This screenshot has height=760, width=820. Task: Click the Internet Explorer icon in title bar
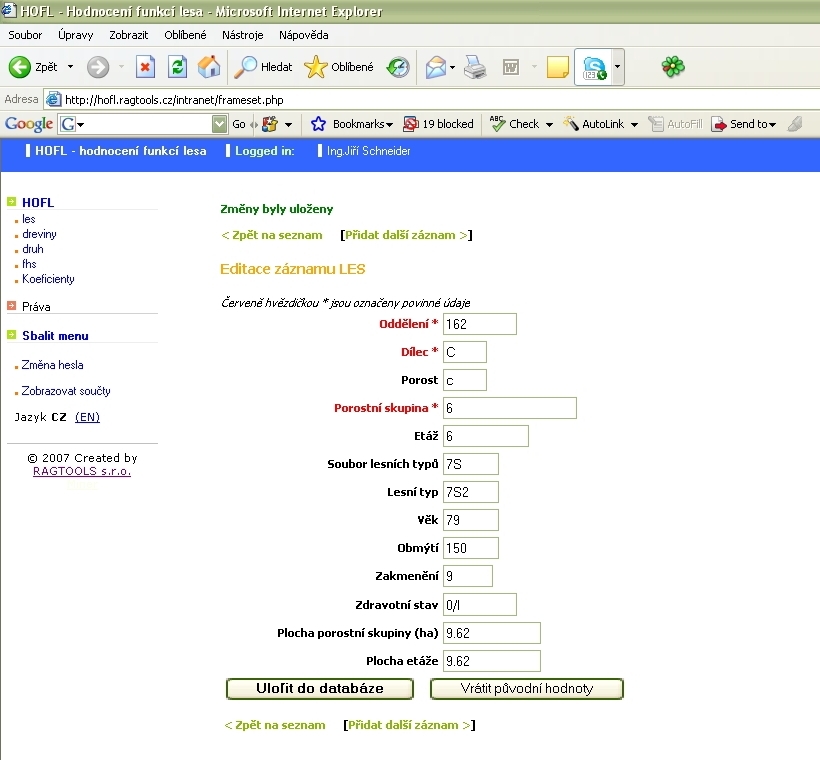(x=9, y=10)
